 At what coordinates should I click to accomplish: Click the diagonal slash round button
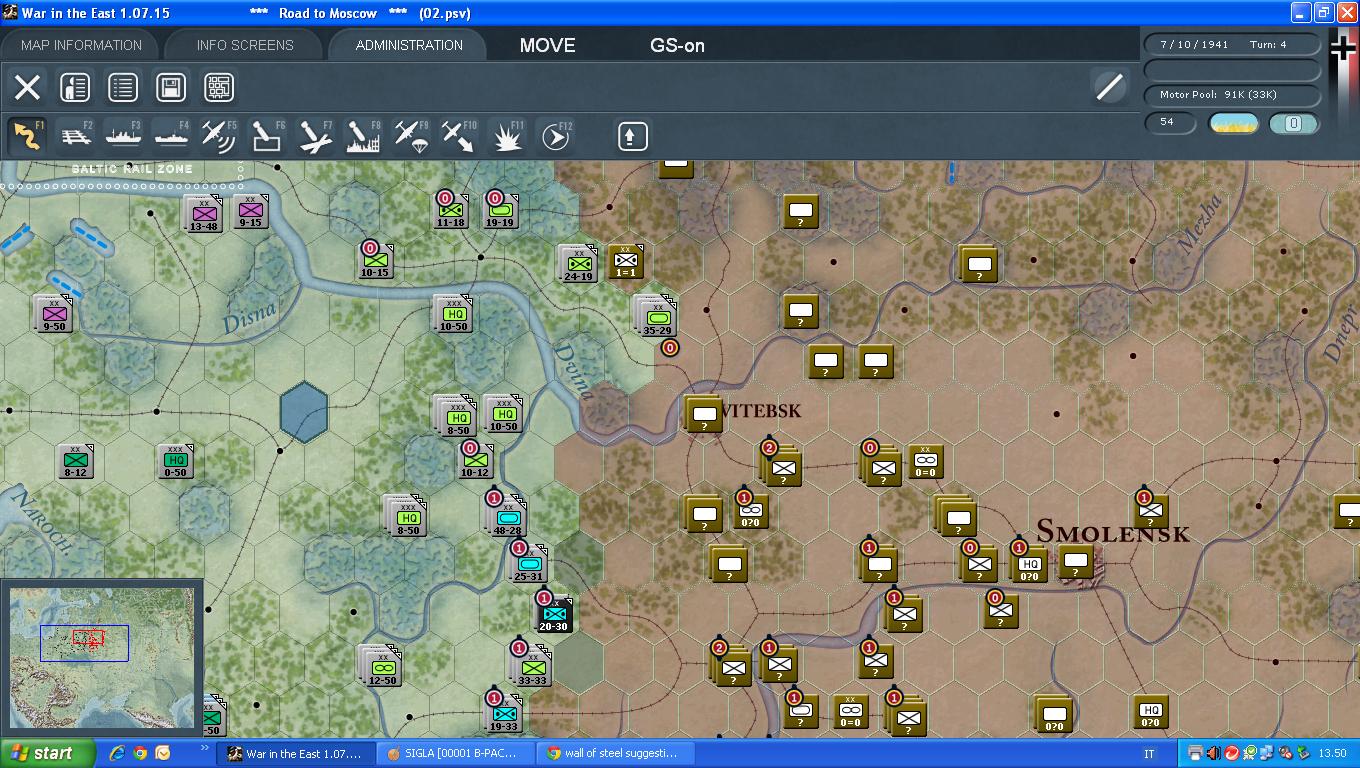click(x=1109, y=87)
